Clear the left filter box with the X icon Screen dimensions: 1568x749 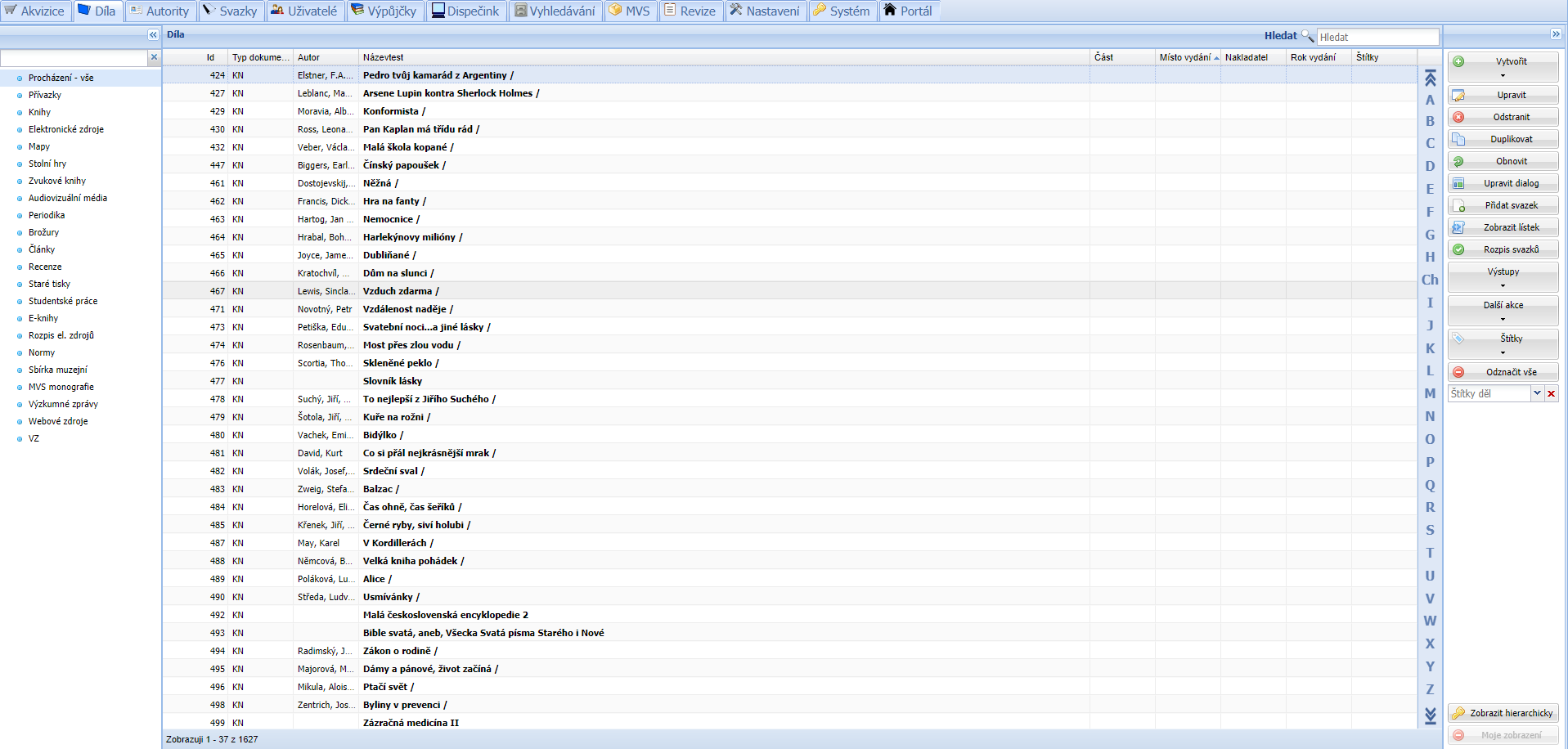pyautogui.click(x=154, y=57)
